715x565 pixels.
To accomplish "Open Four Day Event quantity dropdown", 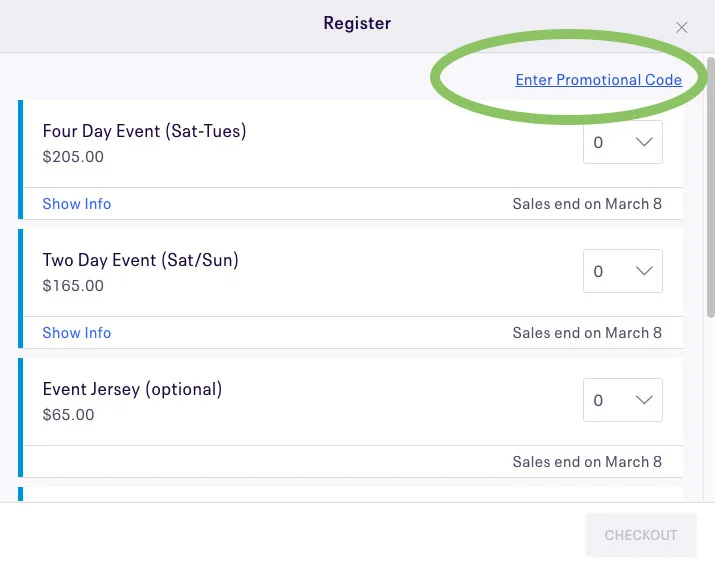I will (622, 142).
